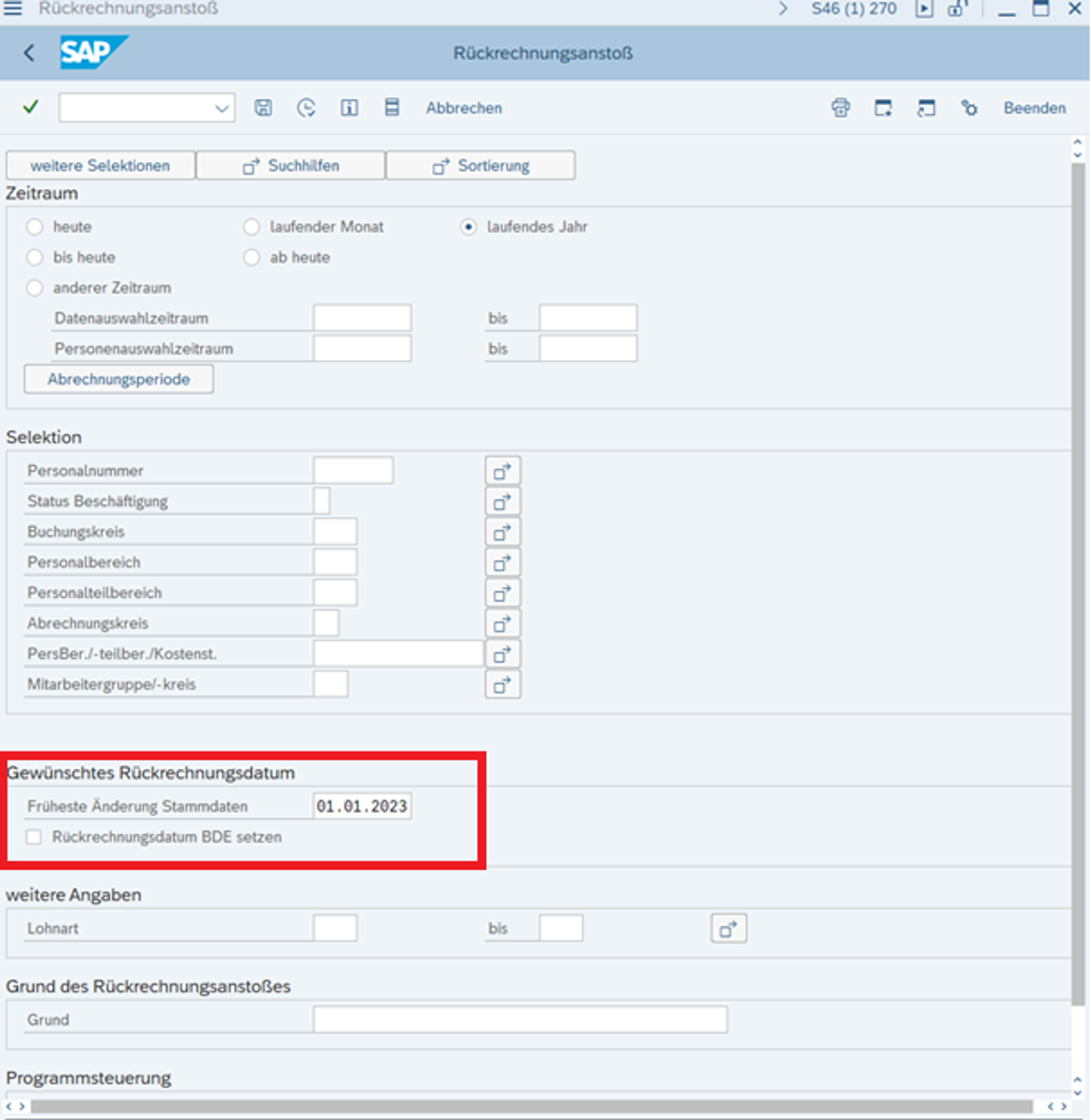Click the program documentation info icon

pos(349,108)
